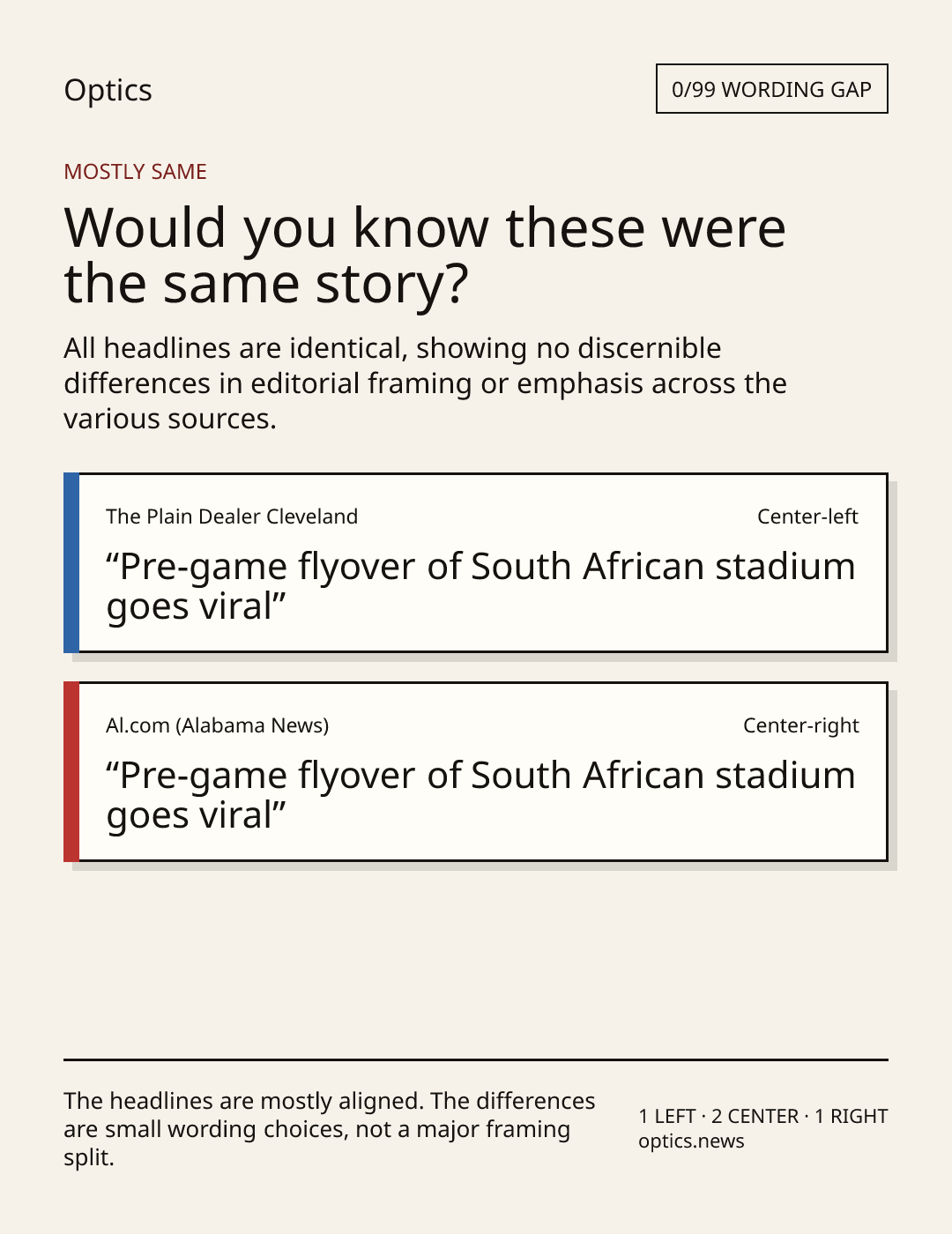Screen dimensions: 952x1234
Task: Click the Plain Dealer flyover headline text
Action: tap(480, 586)
